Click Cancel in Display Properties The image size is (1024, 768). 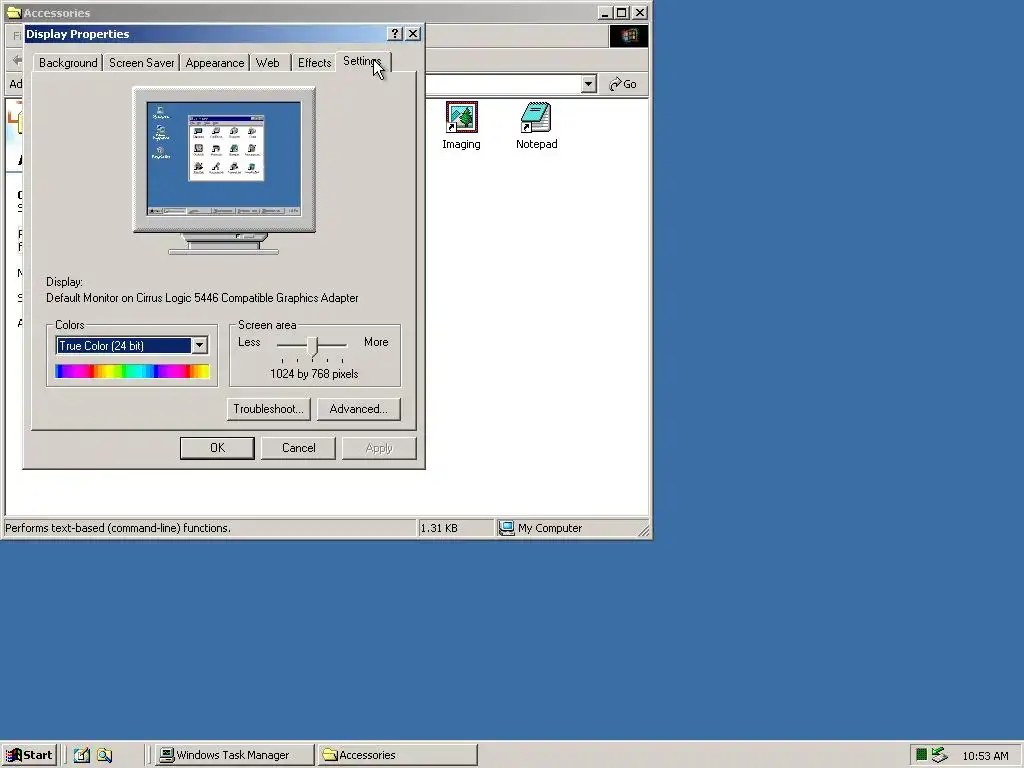pos(298,448)
